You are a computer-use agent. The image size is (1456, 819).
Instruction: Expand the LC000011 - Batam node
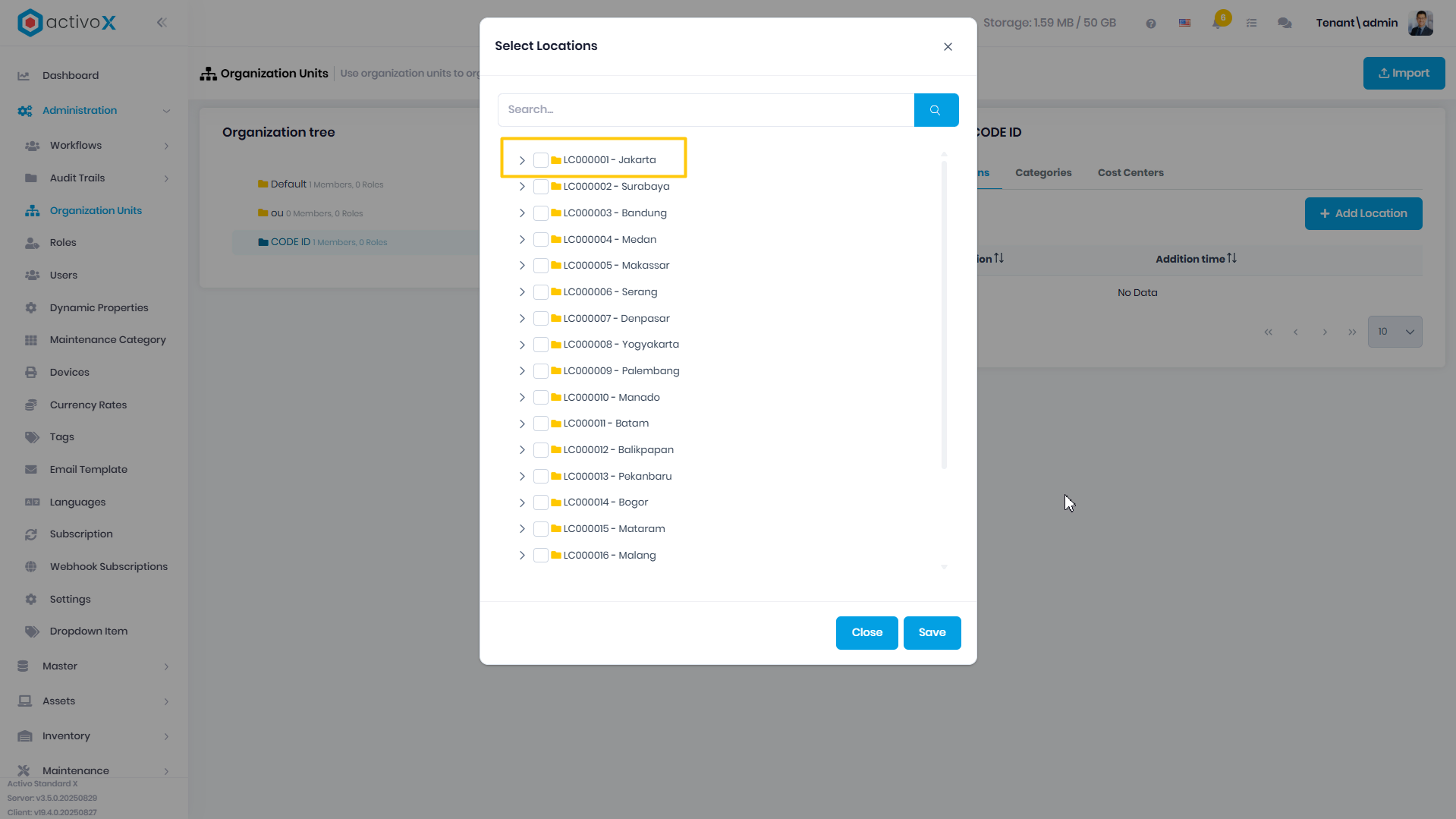[522, 424]
